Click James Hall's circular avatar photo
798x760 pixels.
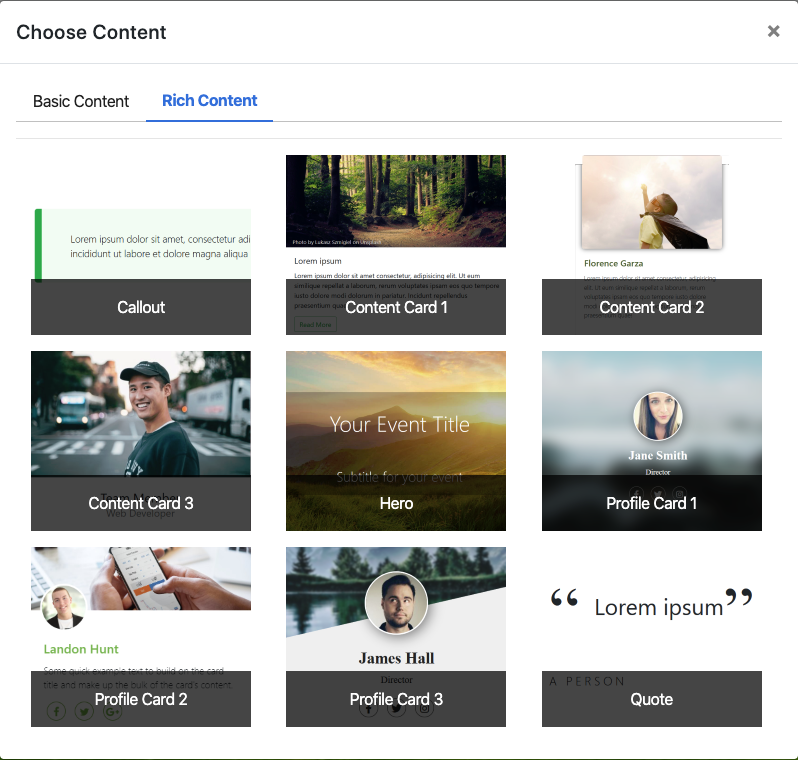(x=396, y=603)
